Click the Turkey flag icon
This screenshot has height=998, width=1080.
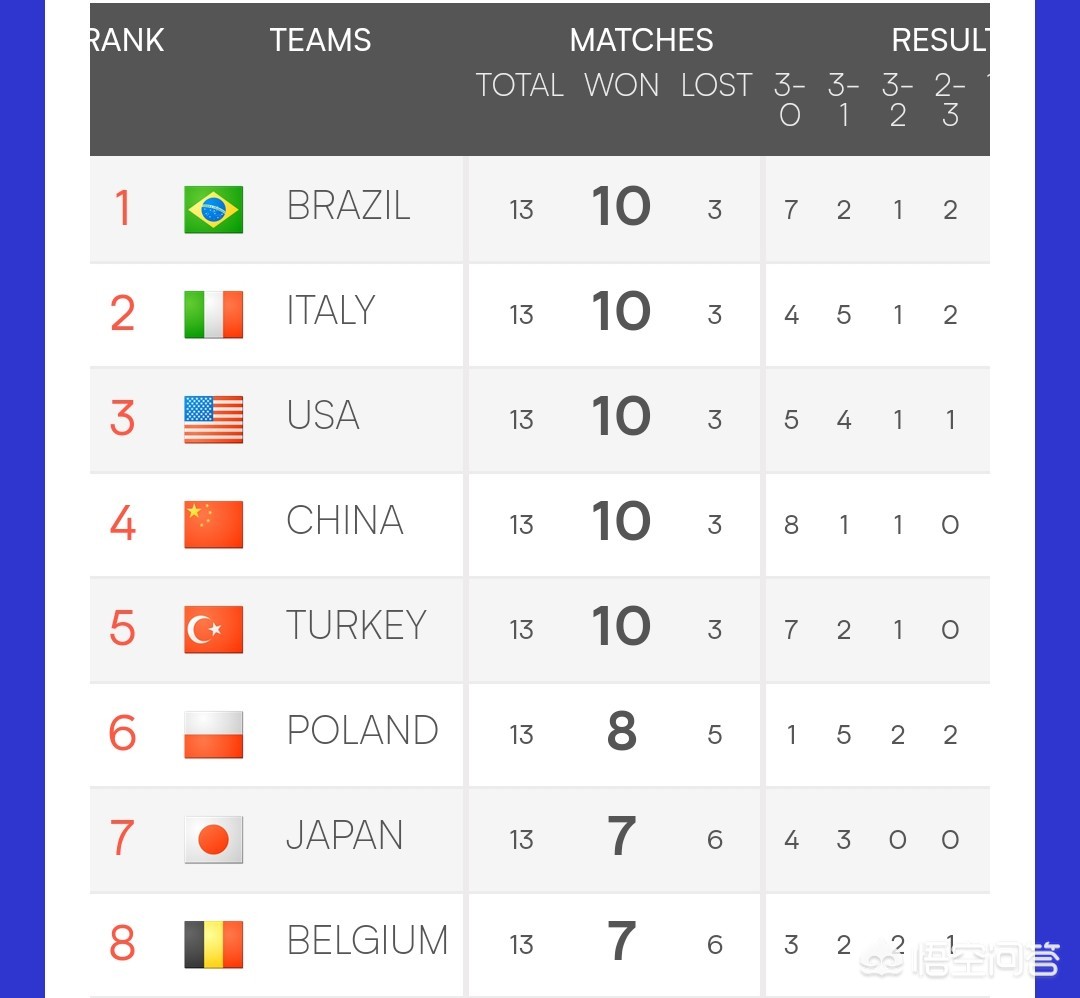[213, 629]
